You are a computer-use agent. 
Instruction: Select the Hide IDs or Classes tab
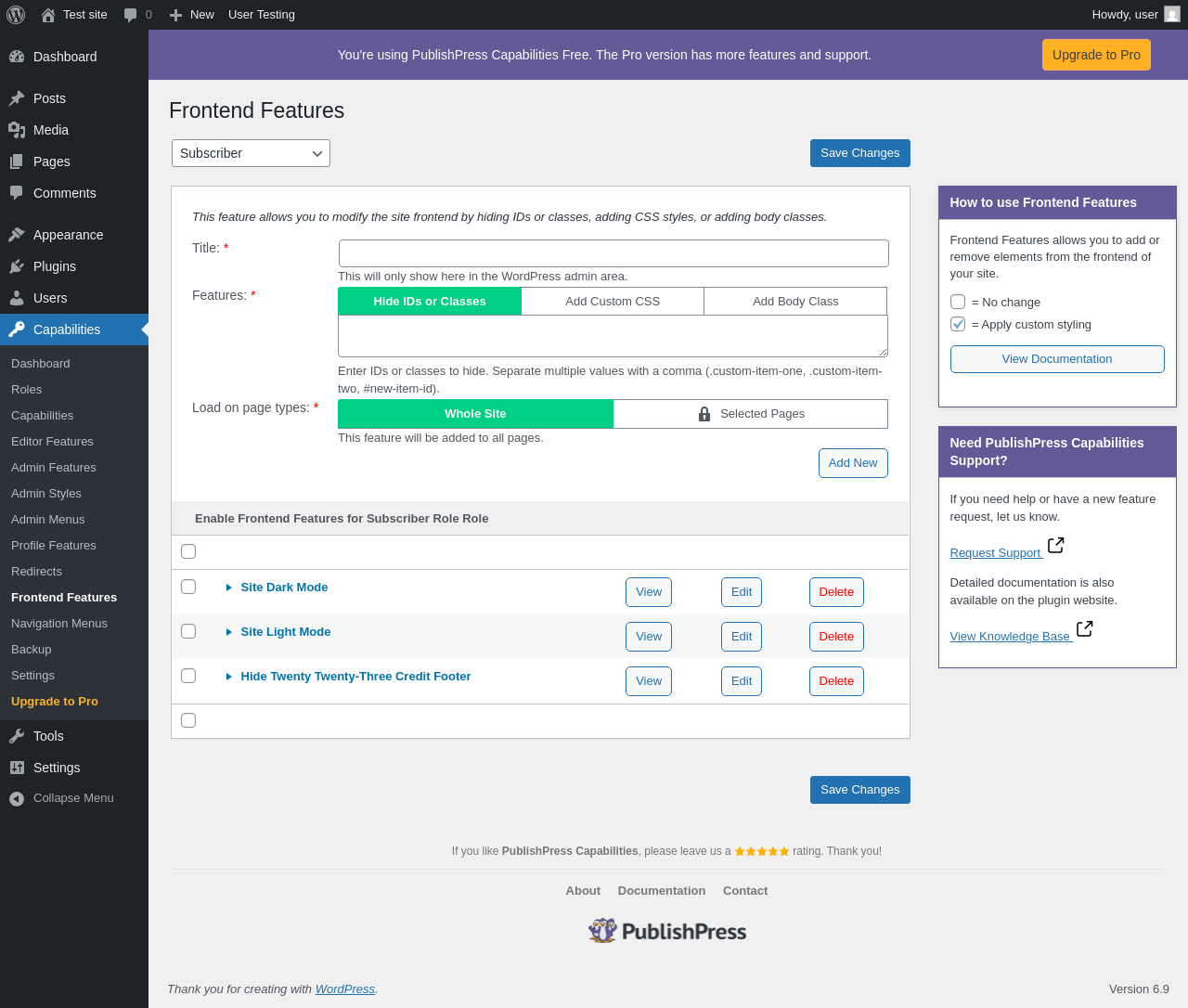tap(430, 302)
